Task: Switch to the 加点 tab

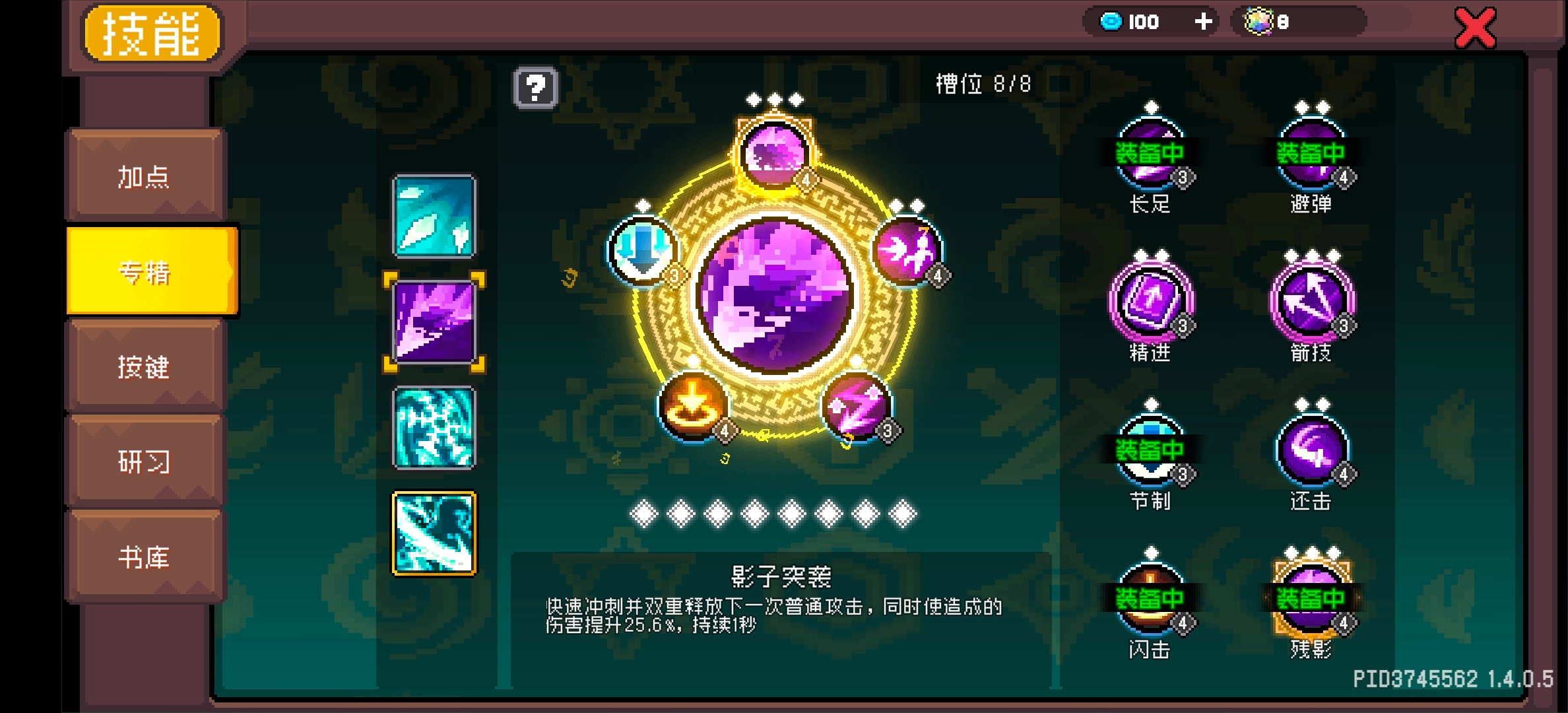Action: (145, 176)
